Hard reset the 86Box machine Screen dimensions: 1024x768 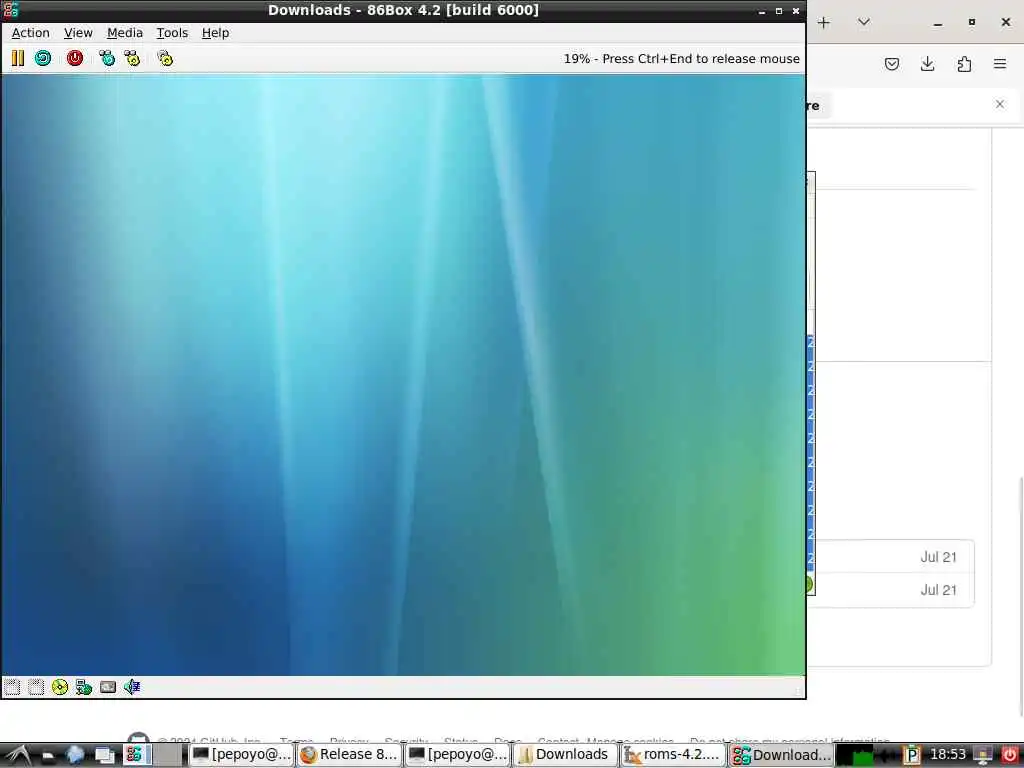43,59
